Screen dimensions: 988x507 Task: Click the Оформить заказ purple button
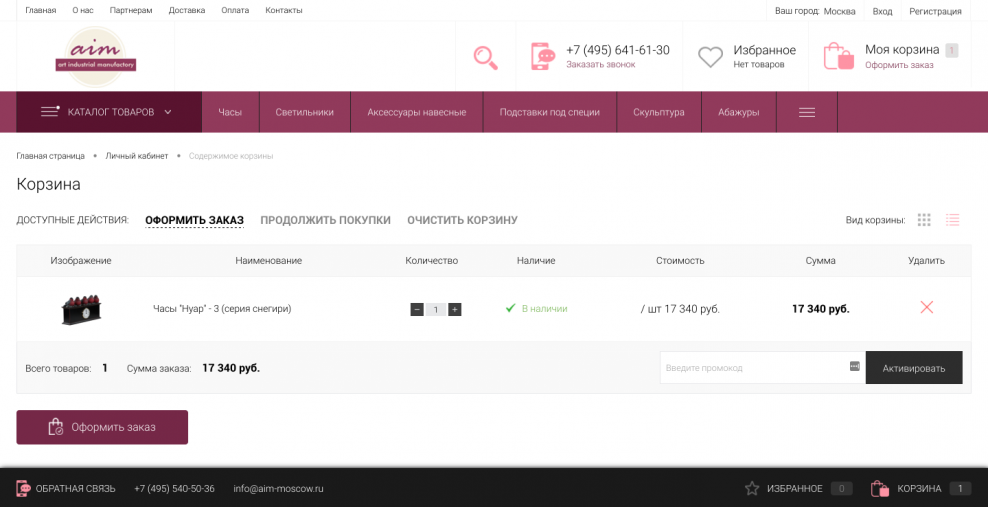pyautogui.click(x=102, y=427)
